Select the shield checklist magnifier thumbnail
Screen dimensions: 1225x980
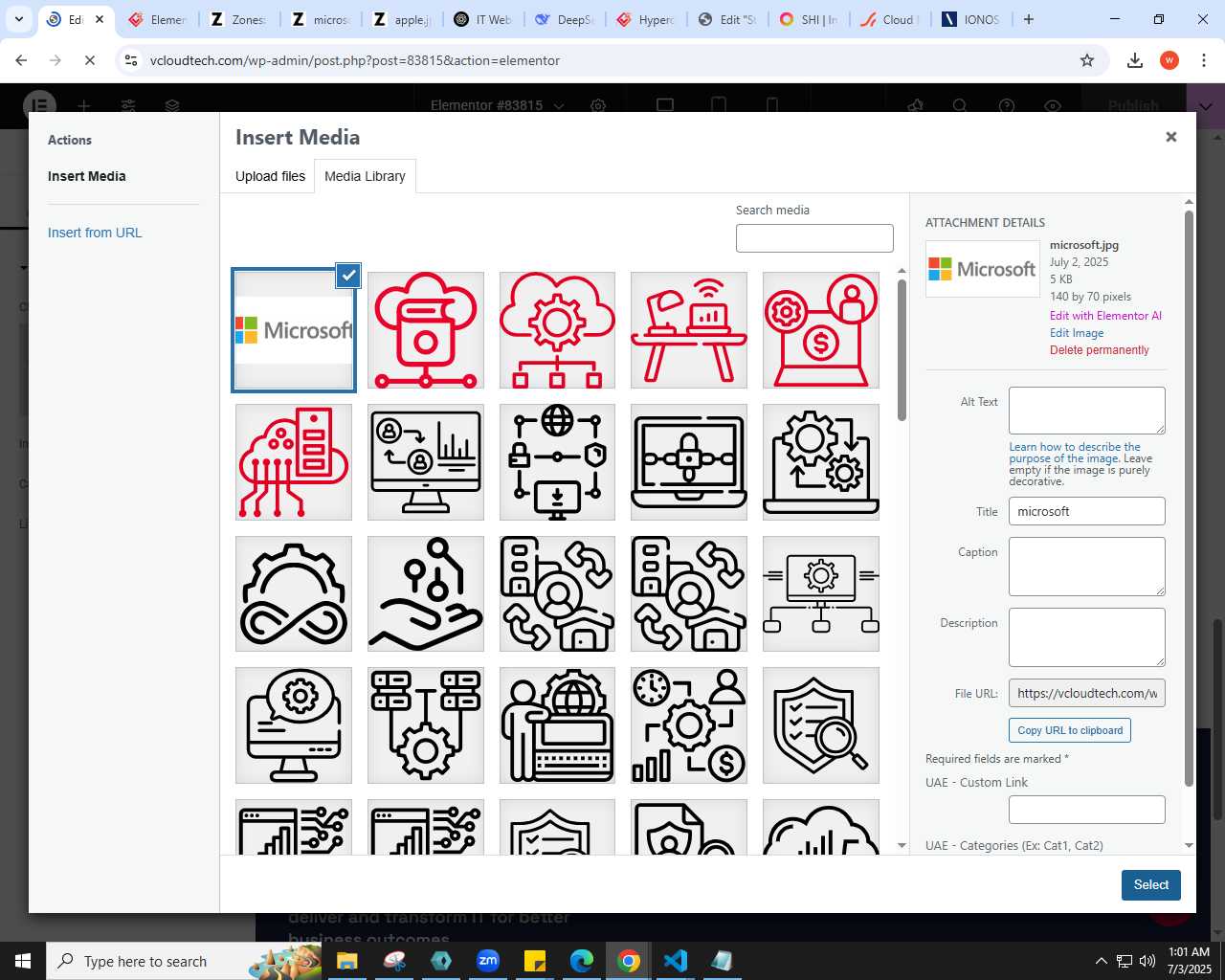point(821,725)
